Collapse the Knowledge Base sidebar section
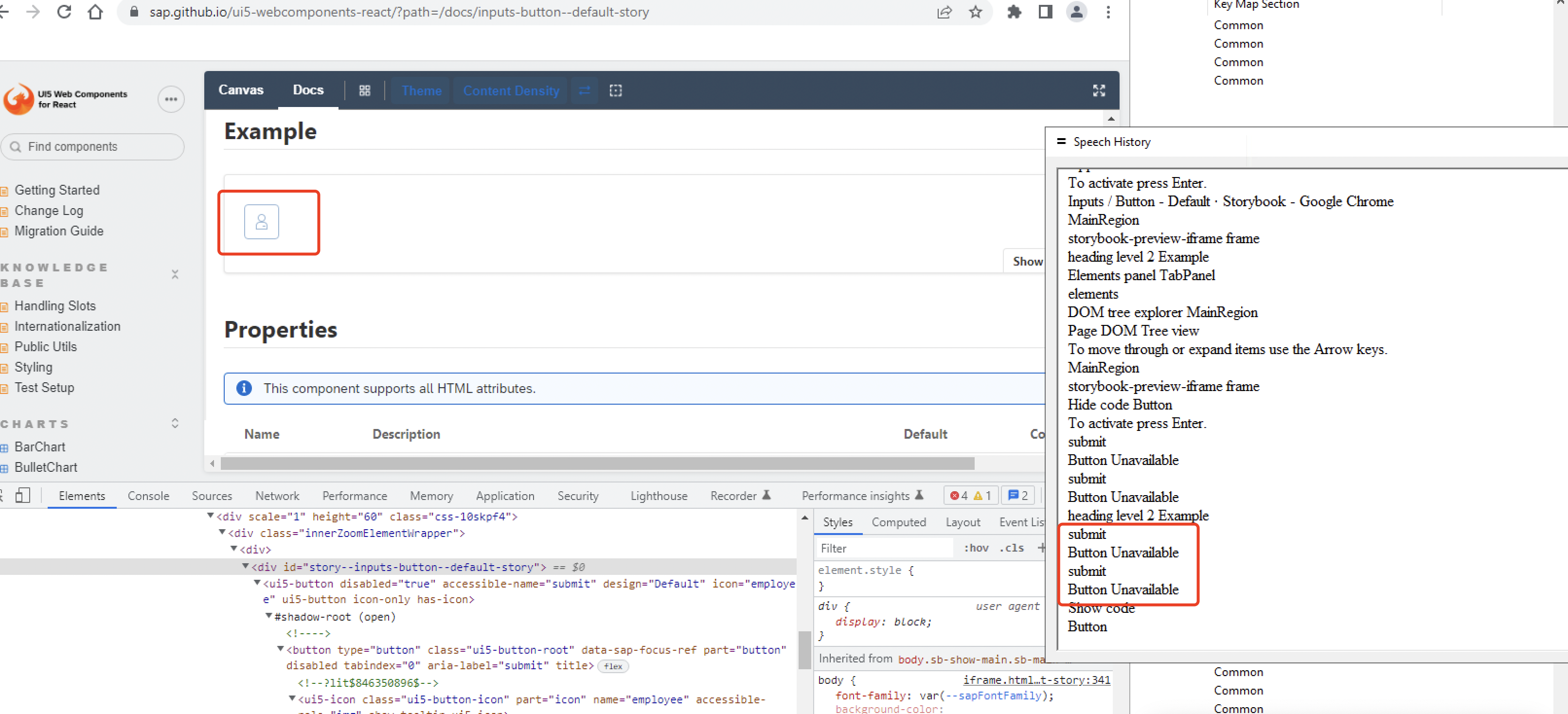The height and width of the screenshot is (714, 1568). tap(175, 274)
